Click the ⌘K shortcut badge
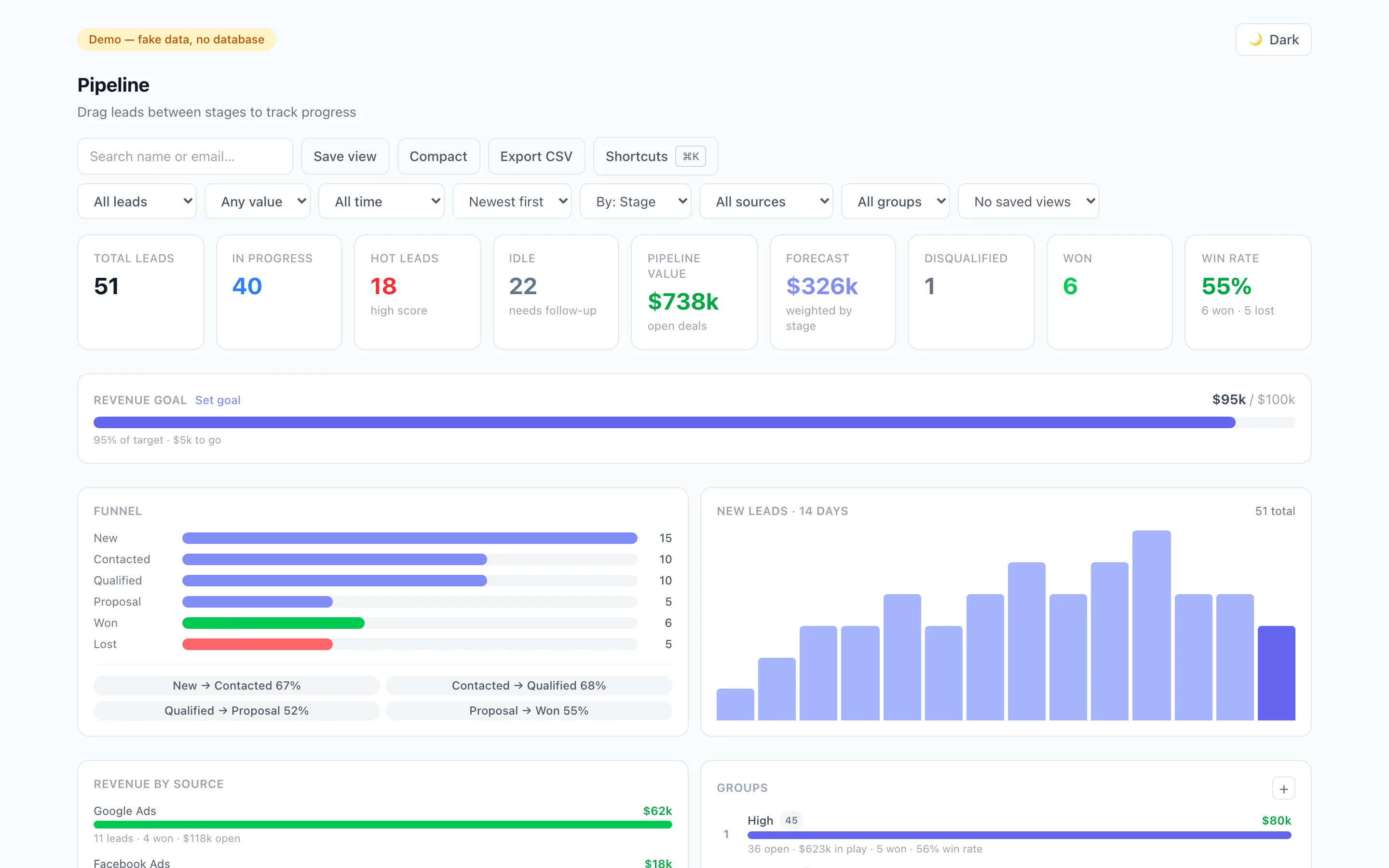This screenshot has height=868, width=1389. (x=691, y=156)
